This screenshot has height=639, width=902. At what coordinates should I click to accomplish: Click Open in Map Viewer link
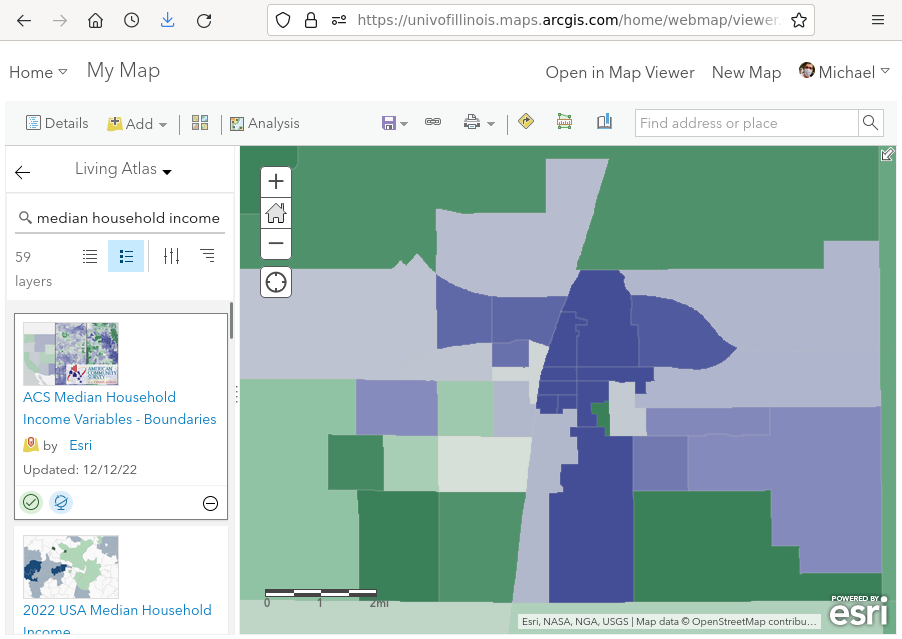pyautogui.click(x=619, y=72)
